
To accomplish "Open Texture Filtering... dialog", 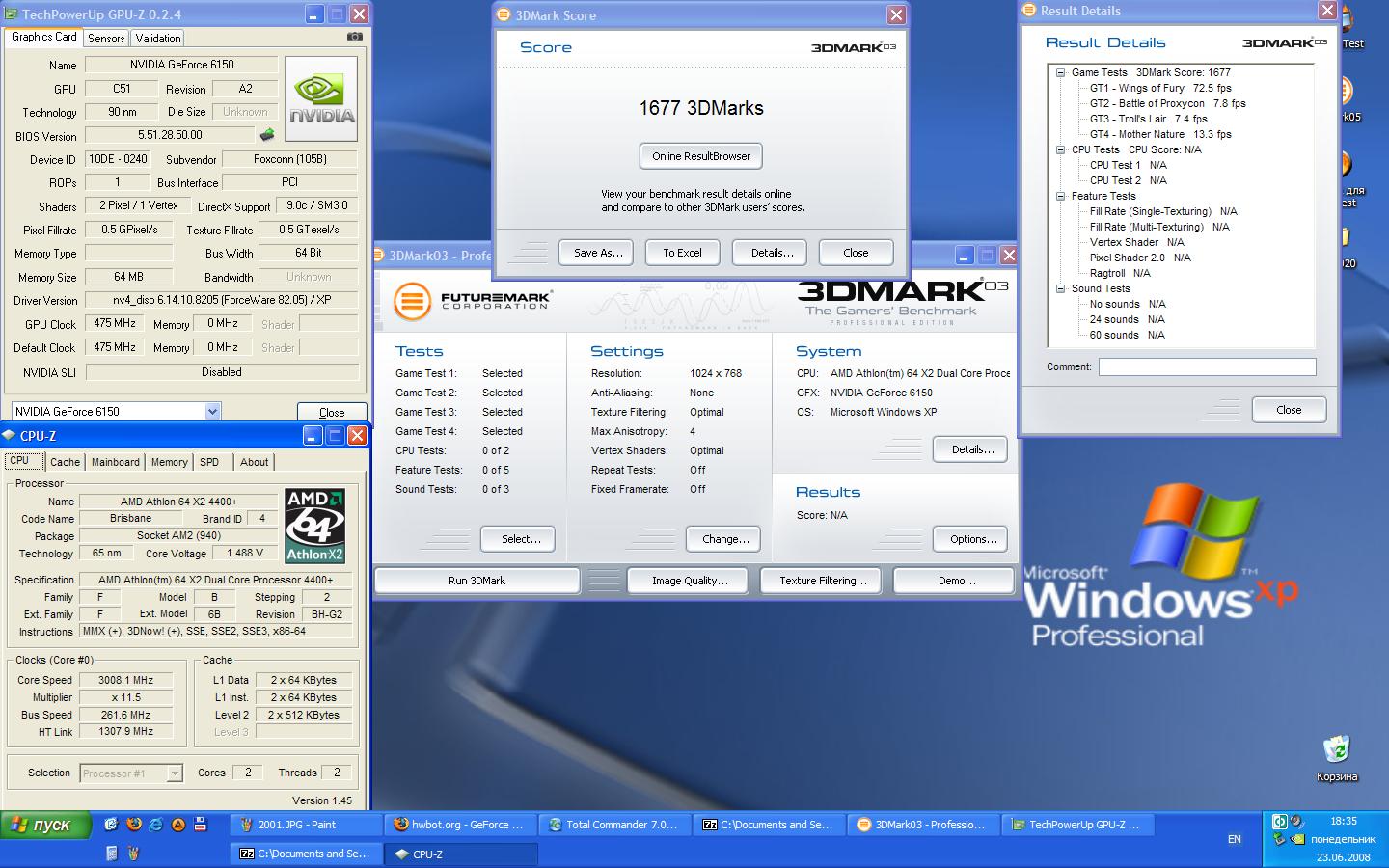I will click(823, 581).
